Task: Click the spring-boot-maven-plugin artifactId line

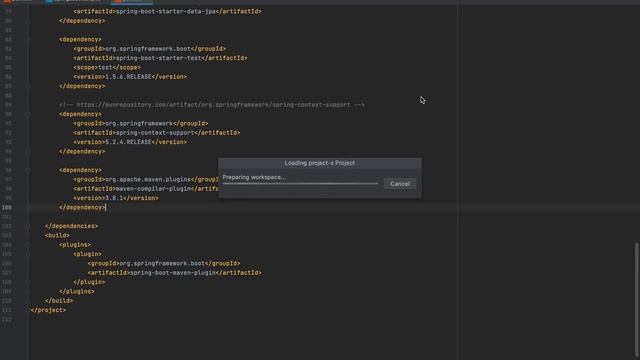Action: click(x=174, y=273)
